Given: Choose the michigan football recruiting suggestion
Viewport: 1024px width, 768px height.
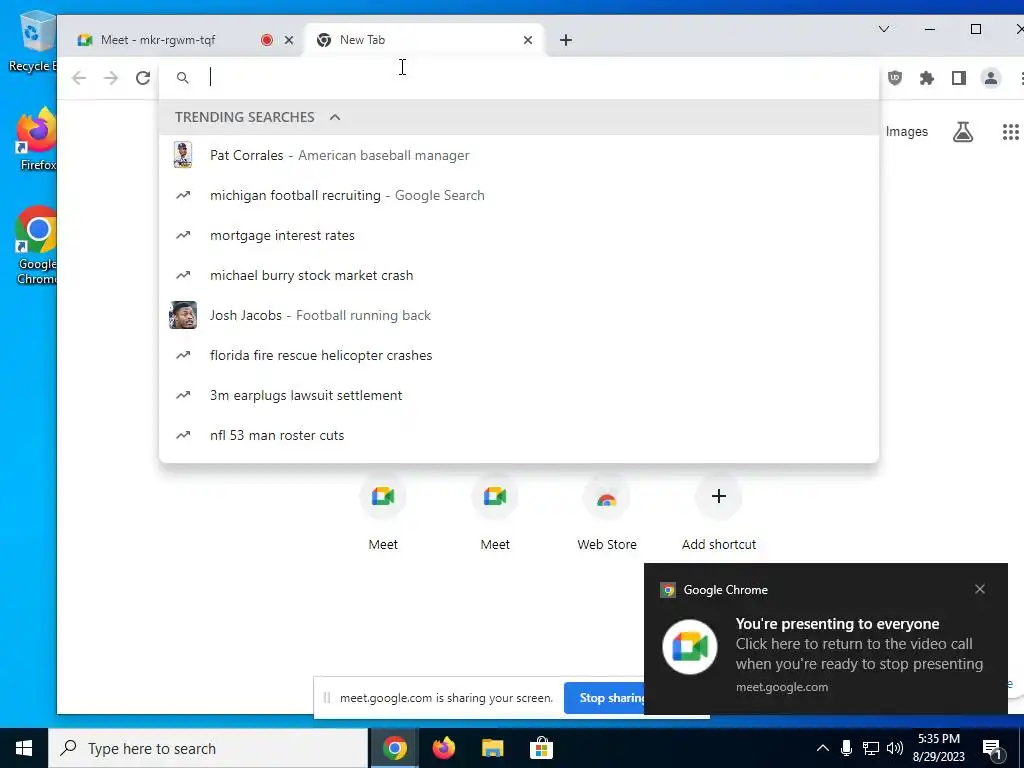Looking at the screenshot, I should 519,195.
